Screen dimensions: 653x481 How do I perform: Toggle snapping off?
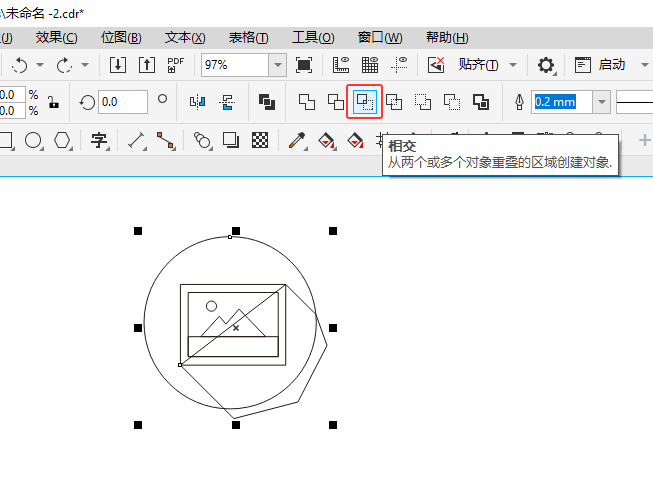[x=436, y=65]
